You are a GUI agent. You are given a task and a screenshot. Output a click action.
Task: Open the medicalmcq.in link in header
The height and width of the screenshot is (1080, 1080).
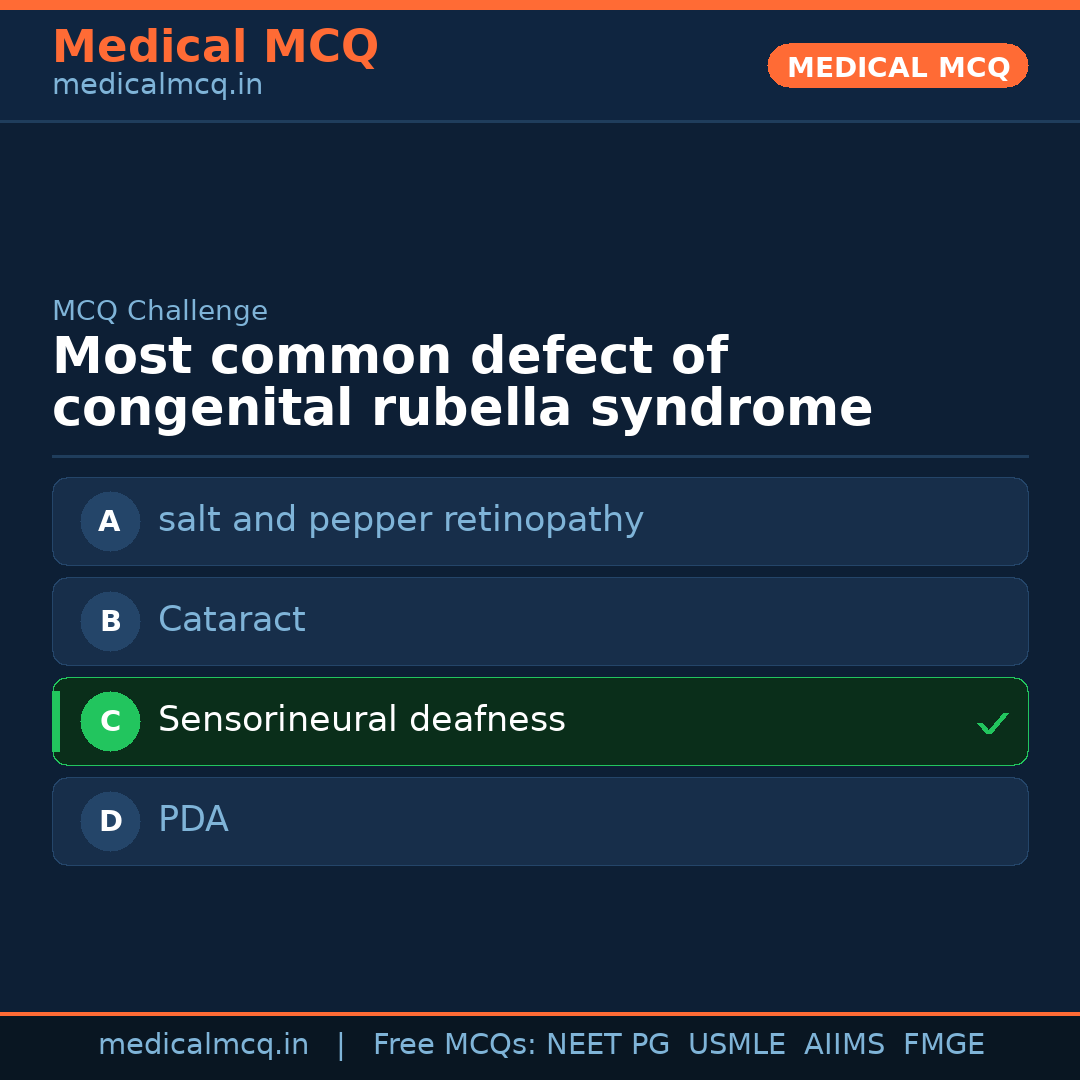(157, 85)
